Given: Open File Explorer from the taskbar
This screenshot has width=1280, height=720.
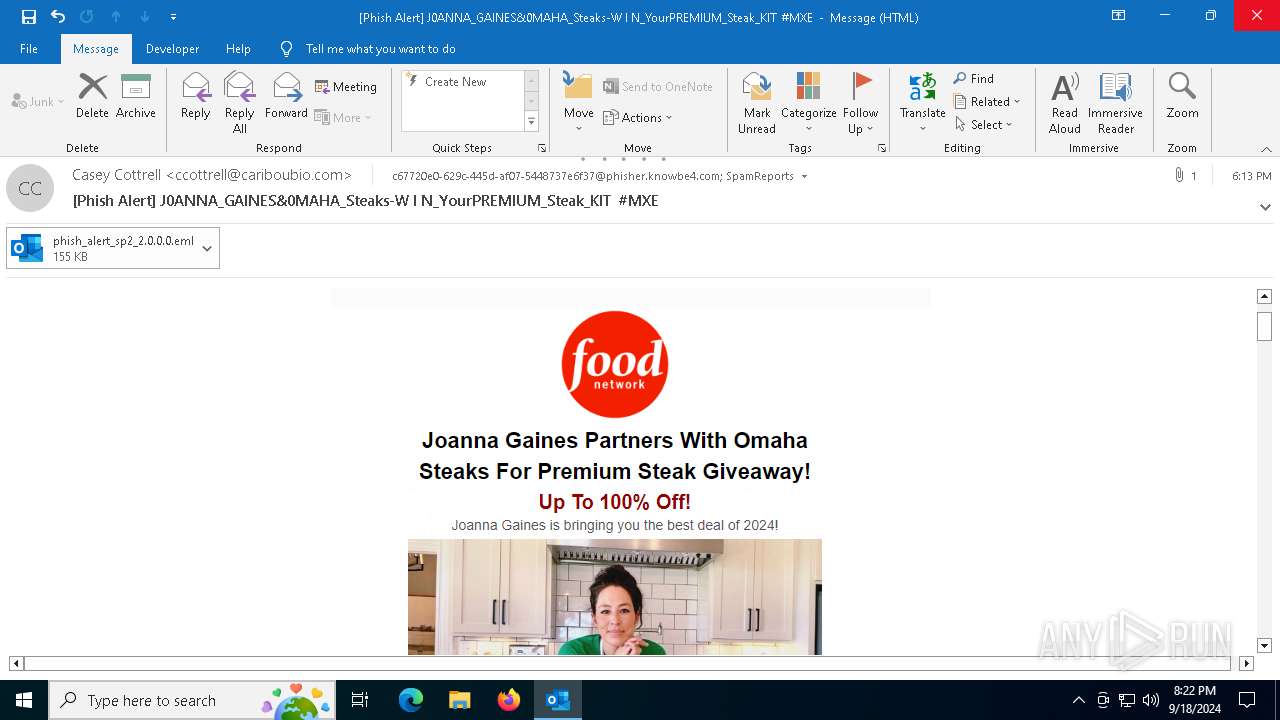Looking at the screenshot, I should 459,700.
